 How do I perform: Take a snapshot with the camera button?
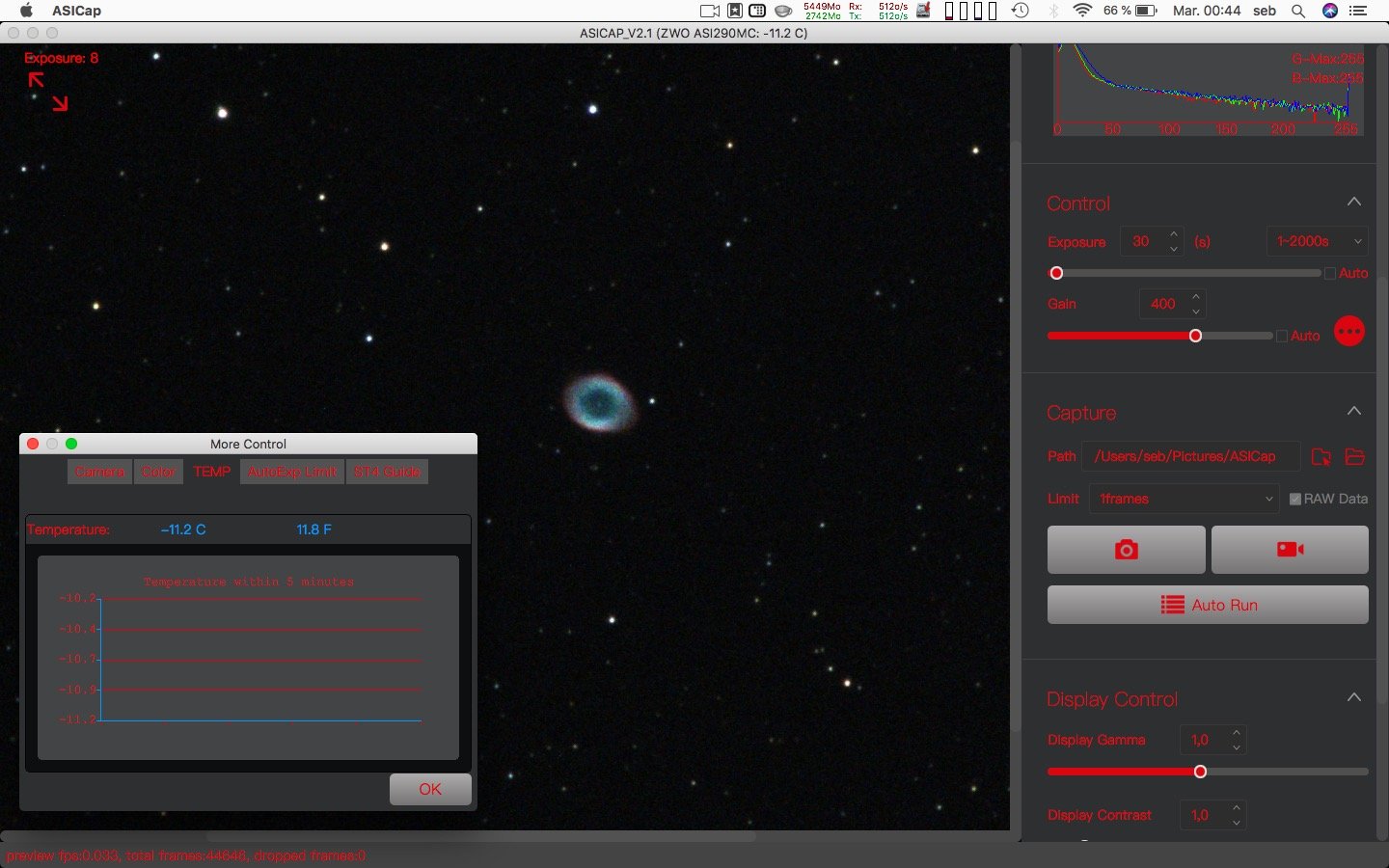[x=1126, y=550]
